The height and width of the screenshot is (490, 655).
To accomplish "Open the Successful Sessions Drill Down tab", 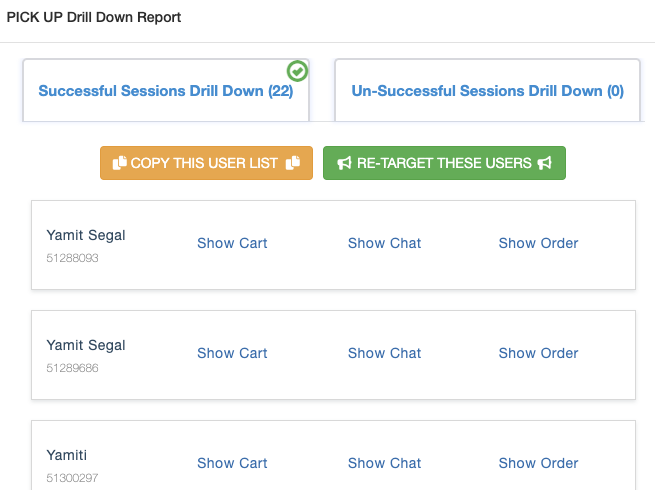I will pos(166,91).
